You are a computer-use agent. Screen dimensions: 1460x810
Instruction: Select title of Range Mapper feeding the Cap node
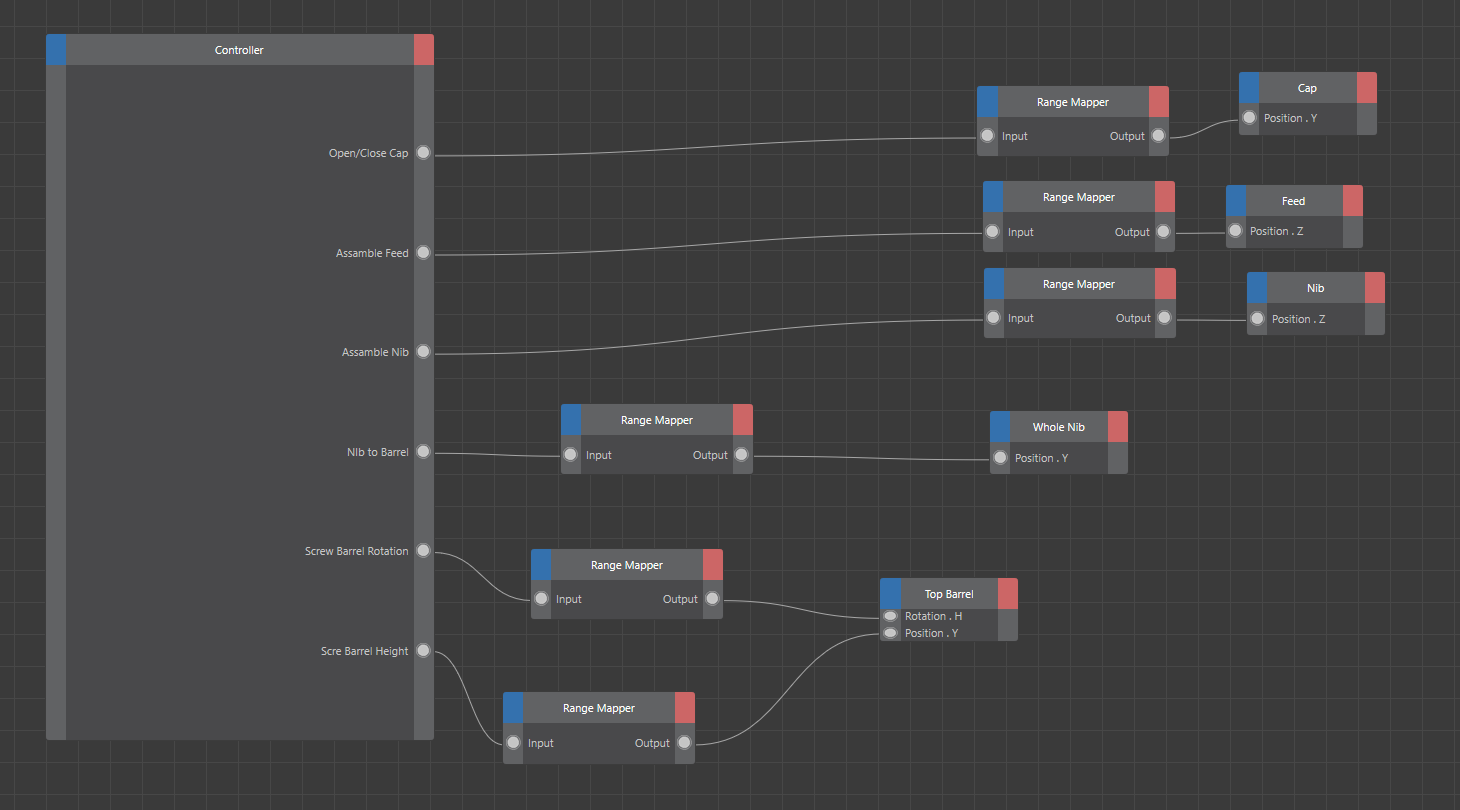click(x=1073, y=102)
